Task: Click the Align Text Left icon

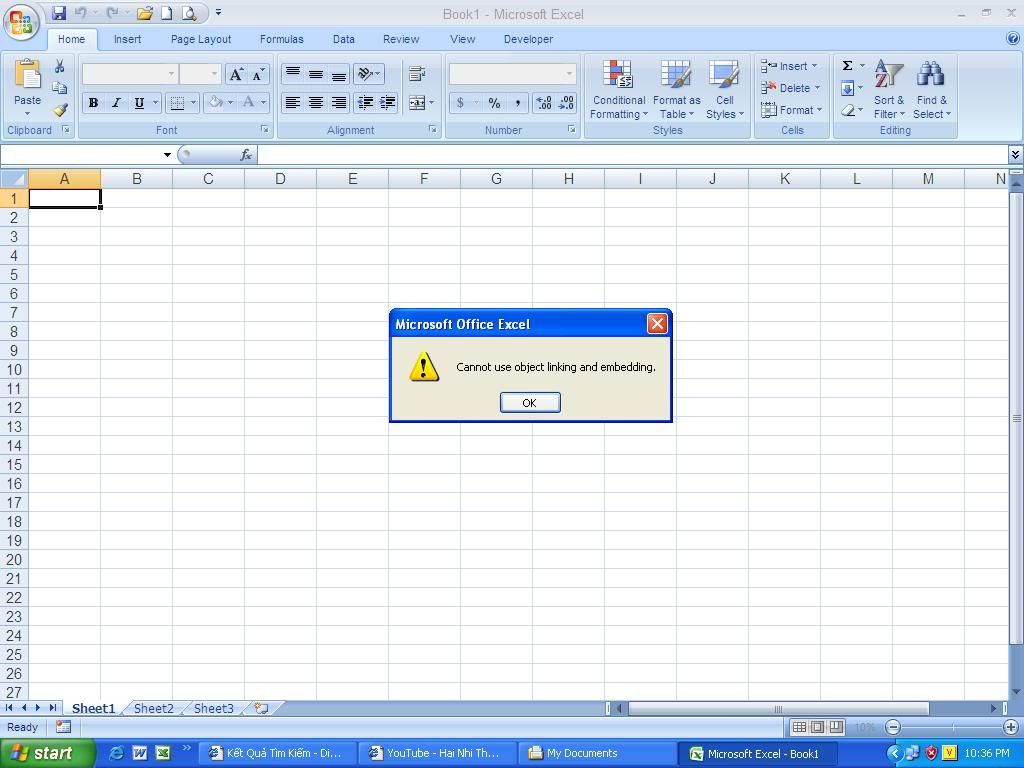Action: (293, 103)
